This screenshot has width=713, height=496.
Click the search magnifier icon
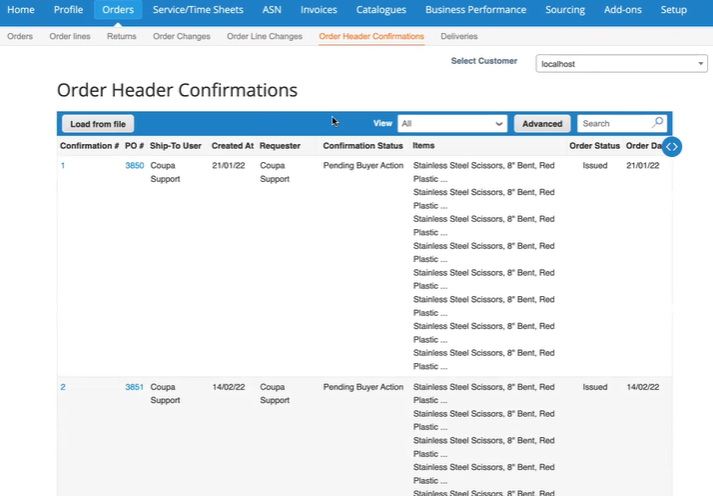[x=658, y=122]
